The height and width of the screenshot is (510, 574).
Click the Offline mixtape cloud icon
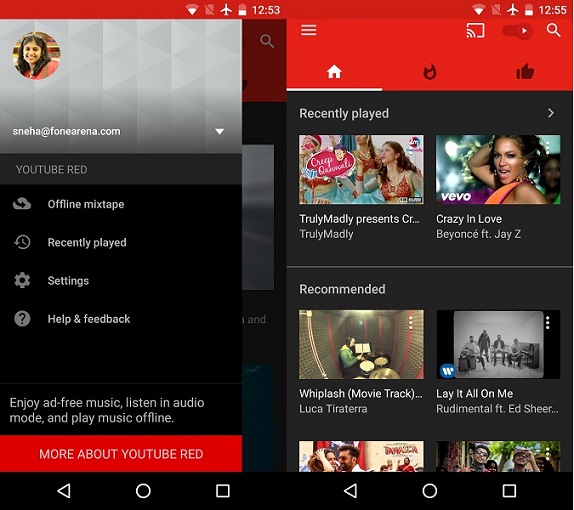pyautogui.click(x=22, y=204)
